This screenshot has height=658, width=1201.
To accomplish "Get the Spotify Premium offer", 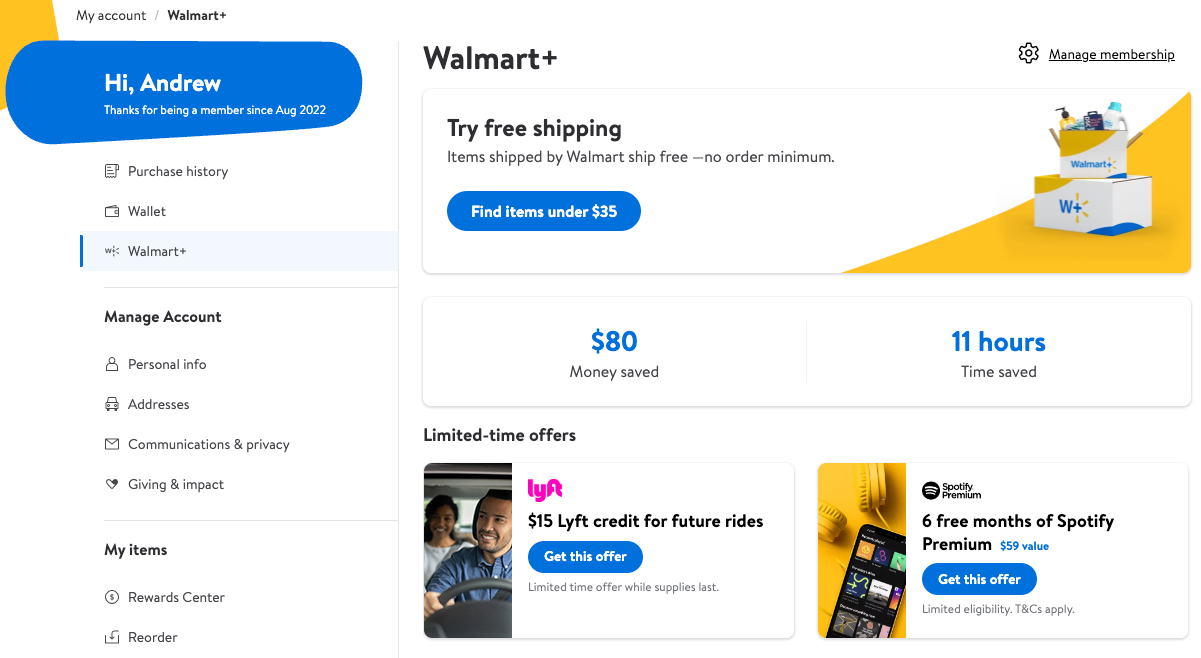I will 979,579.
